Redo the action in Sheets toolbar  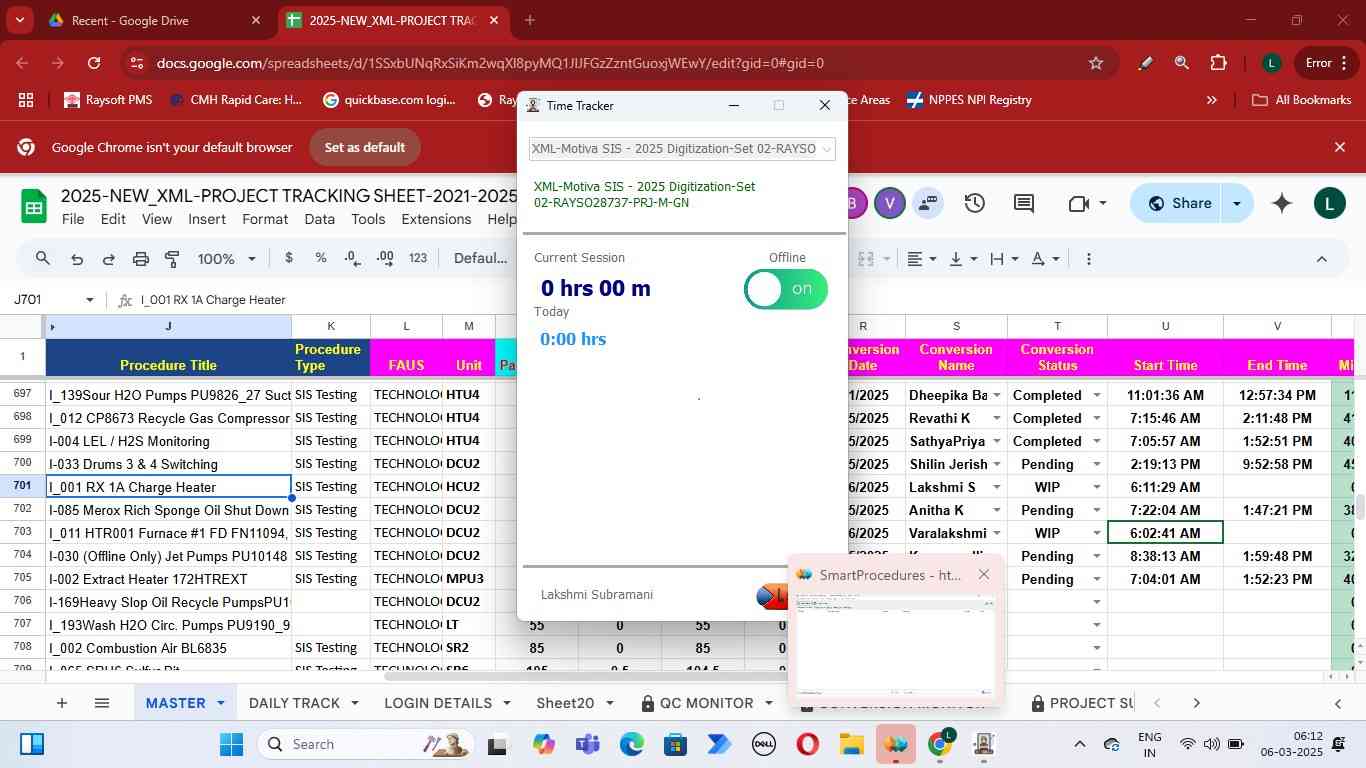[108, 258]
